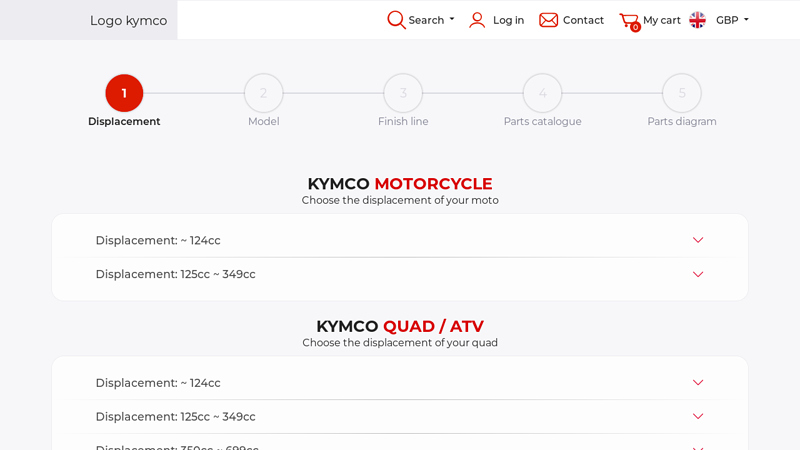The width and height of the screenshot is (800, 450).
Task: Open the Contact link text
Action: [x=583, y=20]
